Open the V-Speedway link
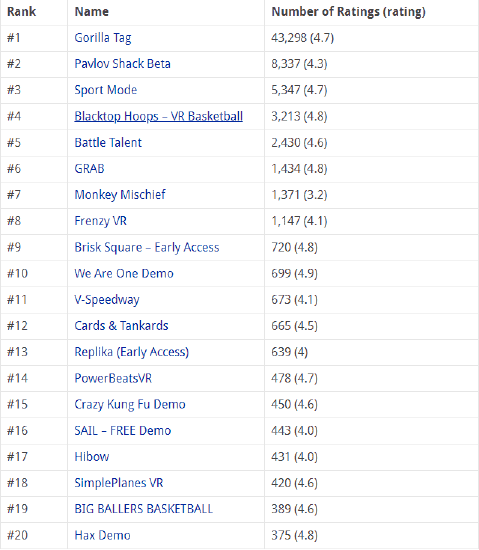This screenshot has width=479, height=550. pos(107,300)
